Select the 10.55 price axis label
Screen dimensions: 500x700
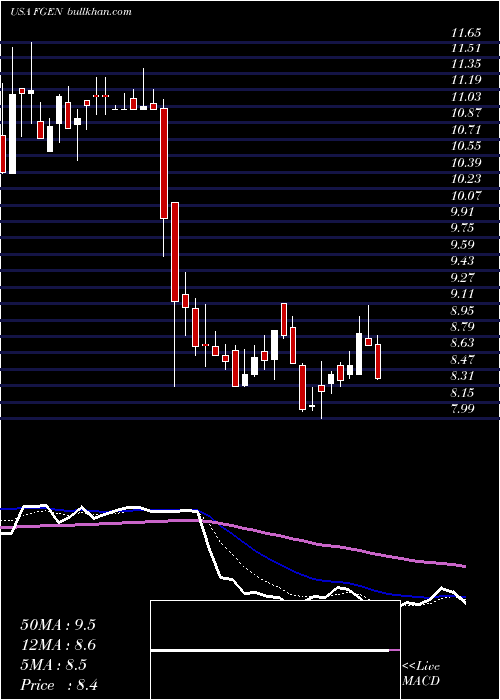tap(466, 146)
